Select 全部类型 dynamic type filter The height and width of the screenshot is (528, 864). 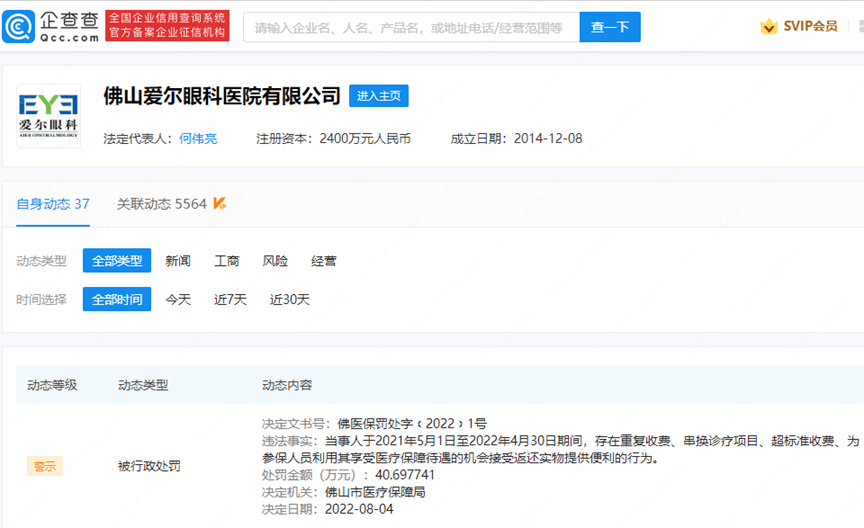click(x=117, y=261)
